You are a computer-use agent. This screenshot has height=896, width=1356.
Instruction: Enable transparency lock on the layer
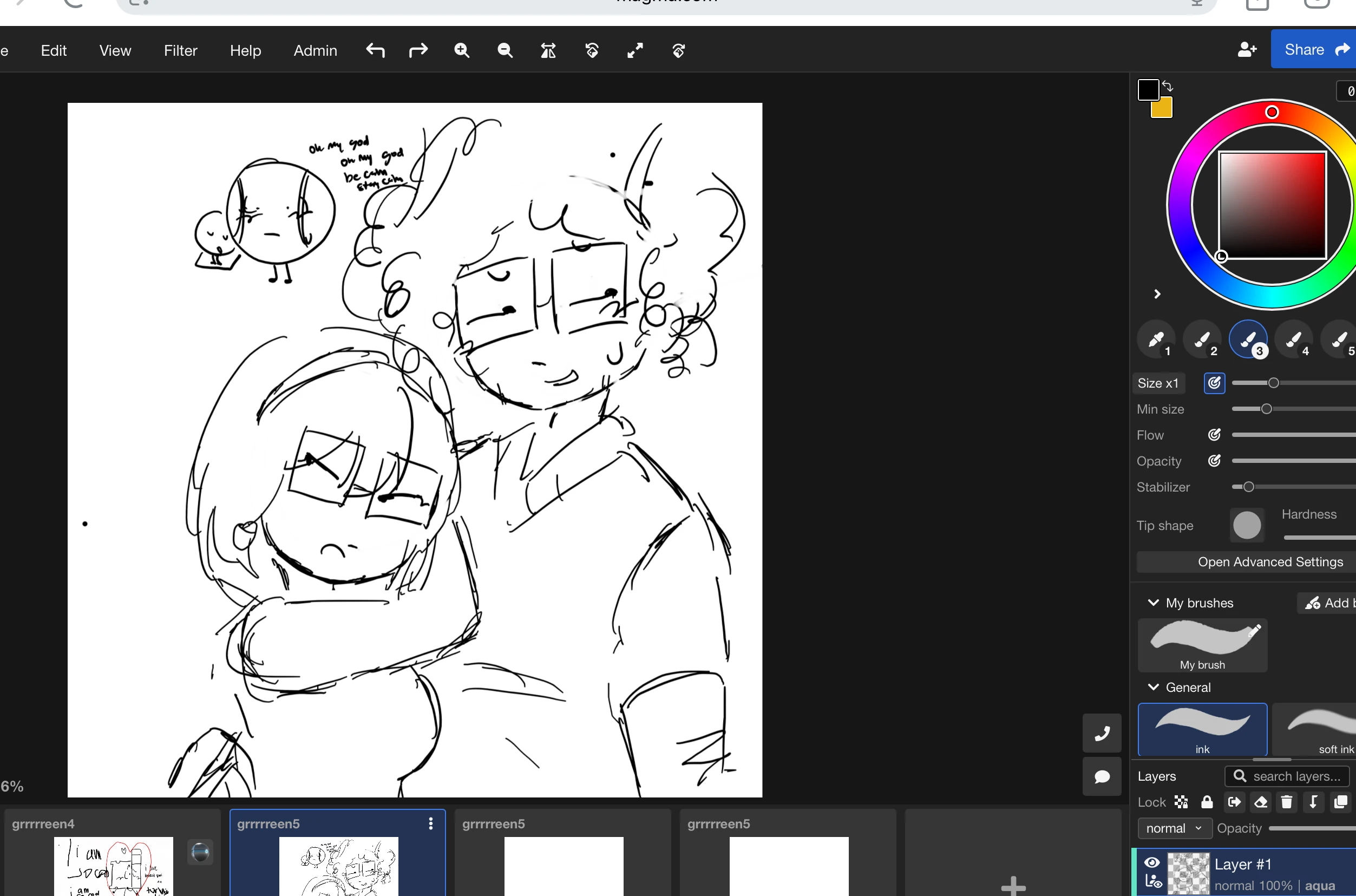[x=1182, y=802]
